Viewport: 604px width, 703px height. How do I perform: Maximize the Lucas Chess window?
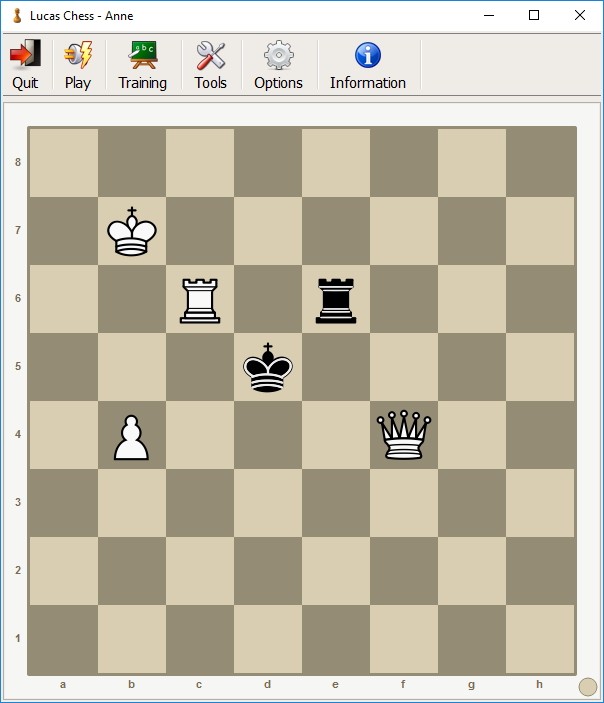[534, 16]
